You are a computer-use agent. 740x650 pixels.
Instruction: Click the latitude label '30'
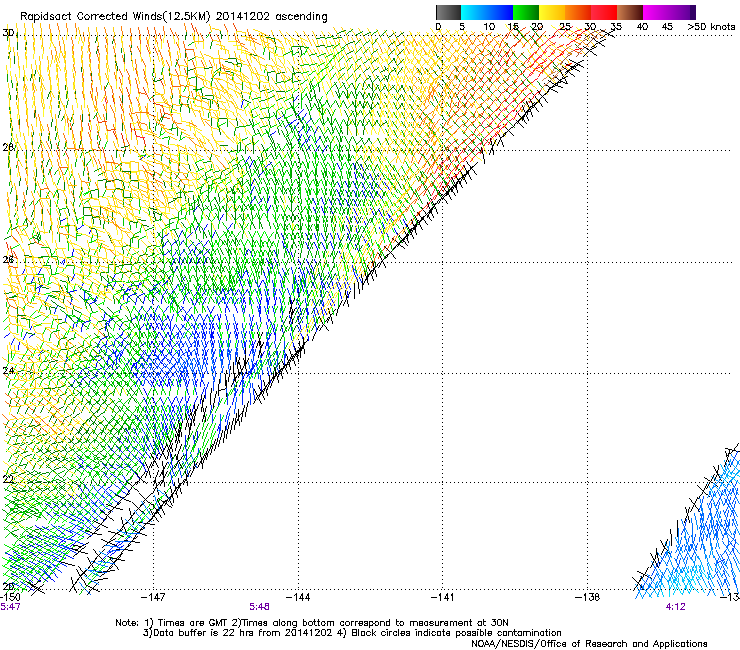tap(8, 33)
